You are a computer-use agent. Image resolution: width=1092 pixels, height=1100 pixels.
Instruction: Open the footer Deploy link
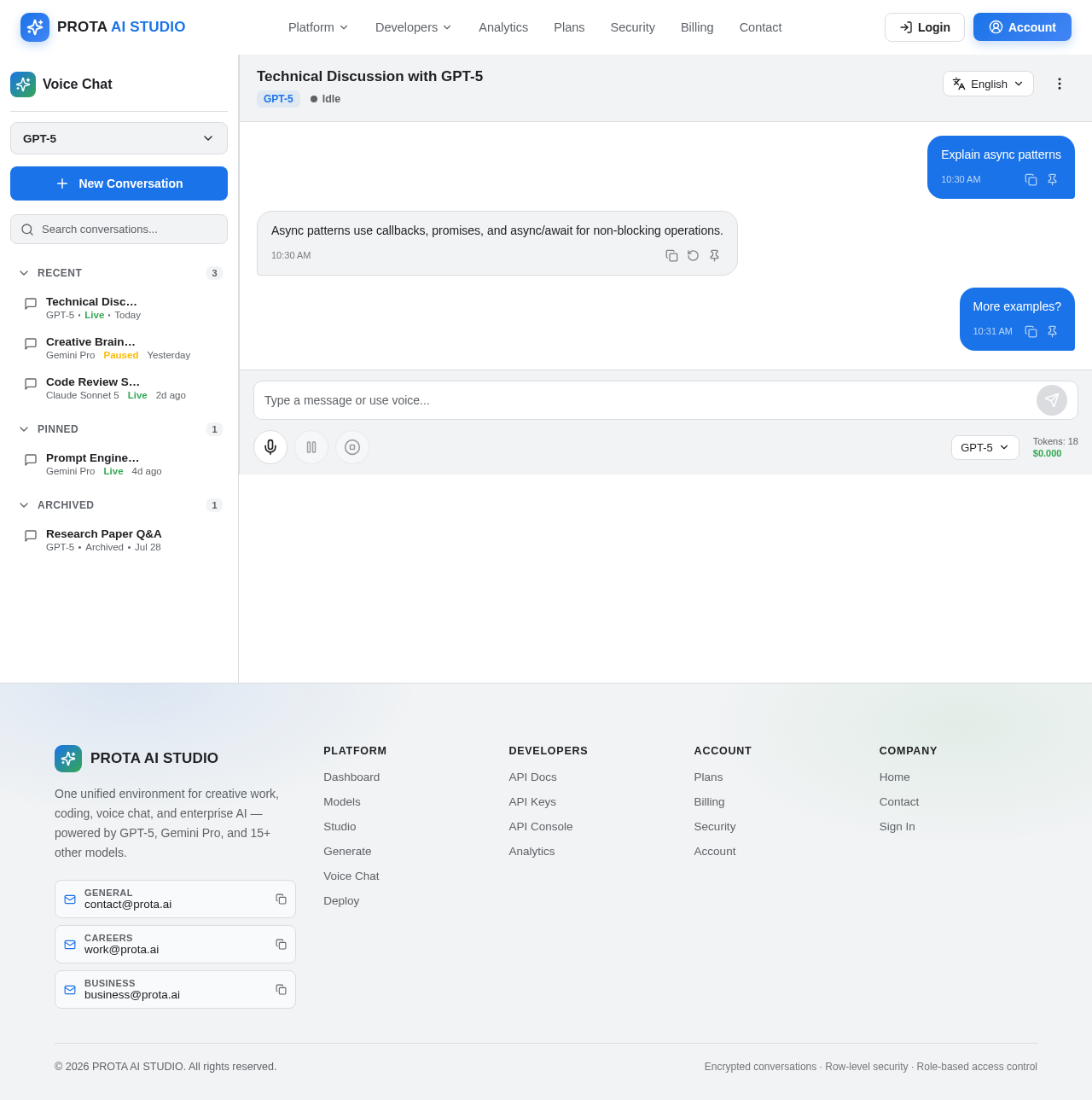tap(341, 901)
